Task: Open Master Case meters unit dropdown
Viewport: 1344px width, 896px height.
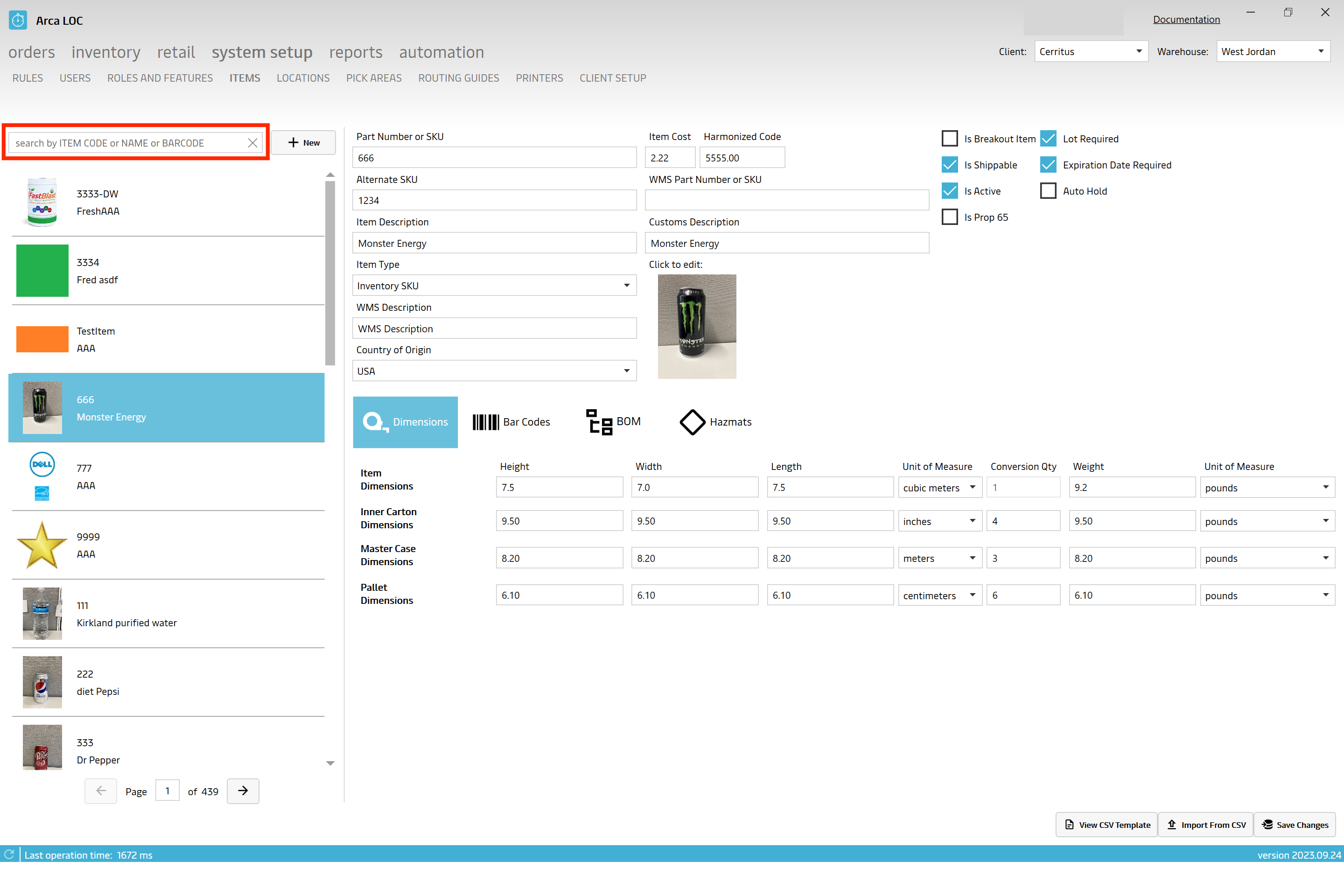Action: click(940, 558)
